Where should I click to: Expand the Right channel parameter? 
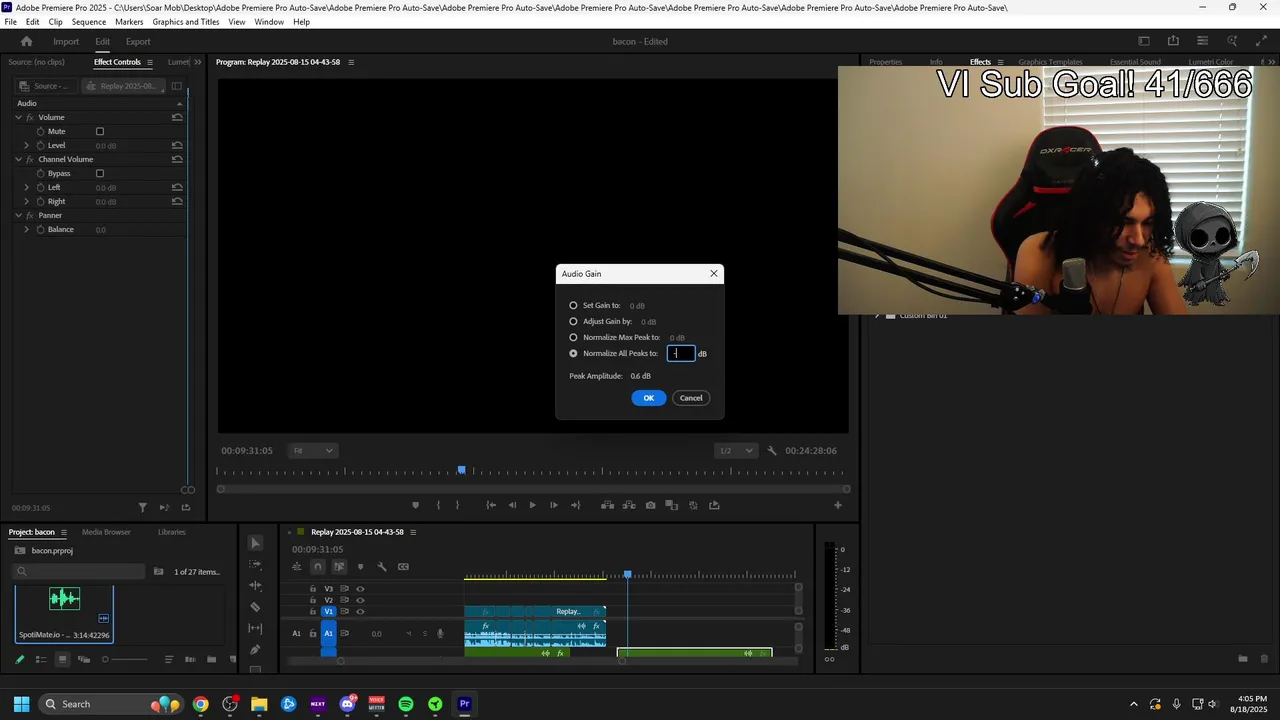pyautogui.click(x=27, y=201)
